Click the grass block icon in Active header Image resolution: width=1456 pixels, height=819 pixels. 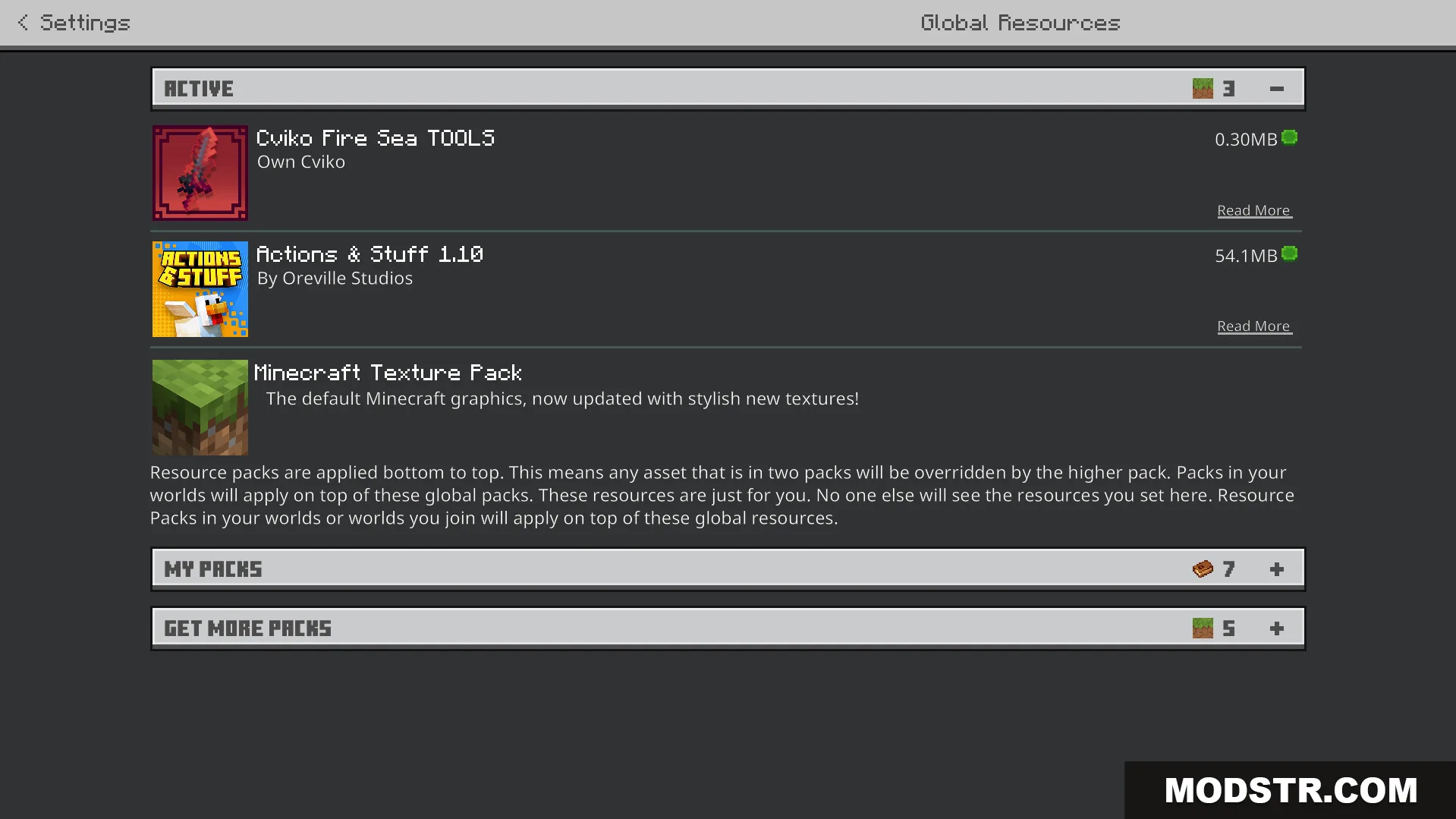(1203, 89)
